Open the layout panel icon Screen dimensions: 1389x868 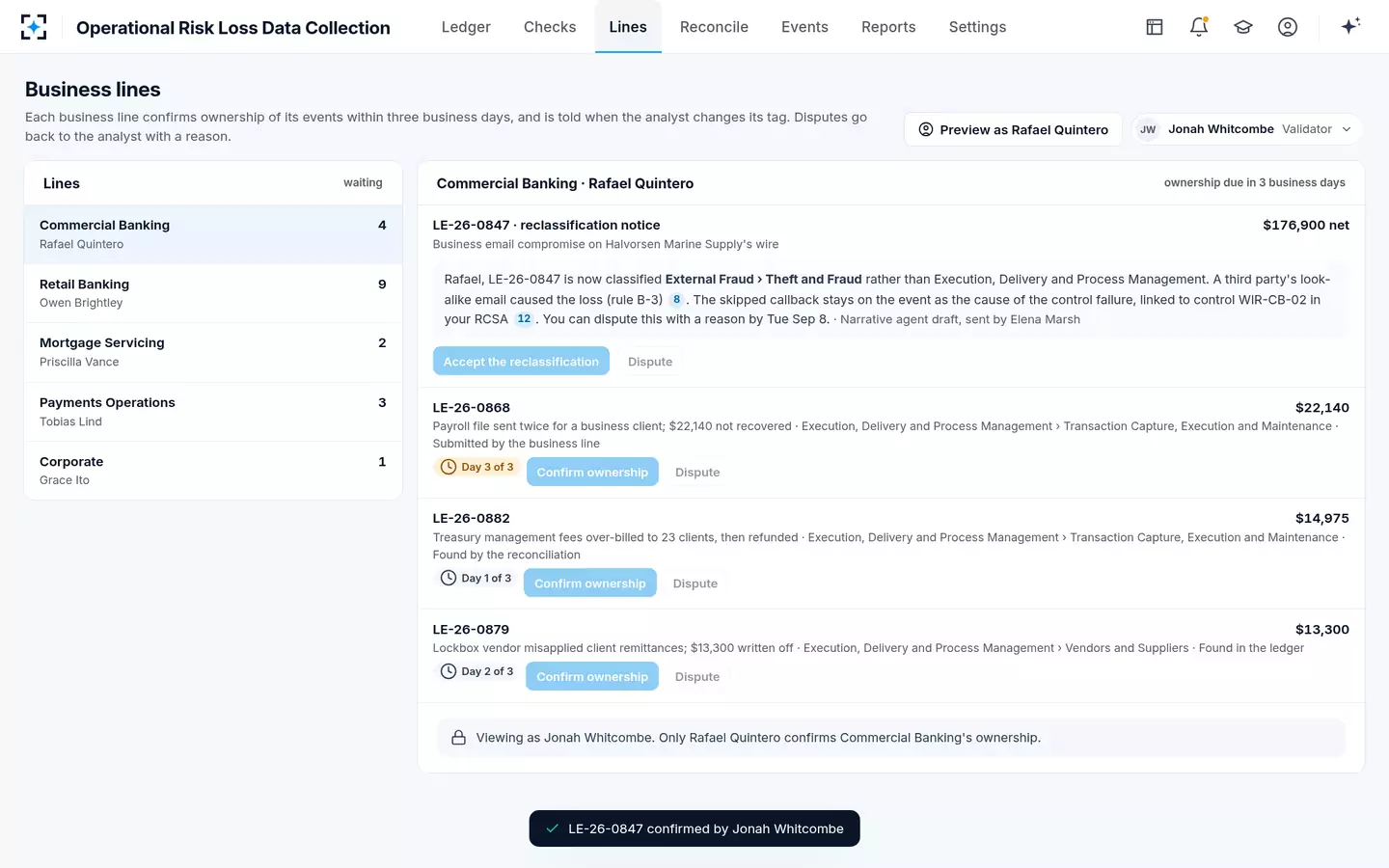(x=1155, y=27)
